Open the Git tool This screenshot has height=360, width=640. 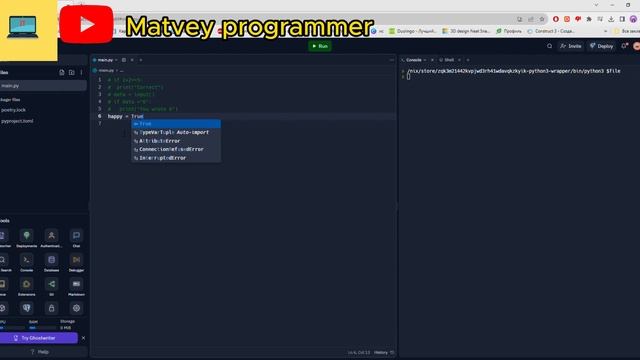coord(51,287)
